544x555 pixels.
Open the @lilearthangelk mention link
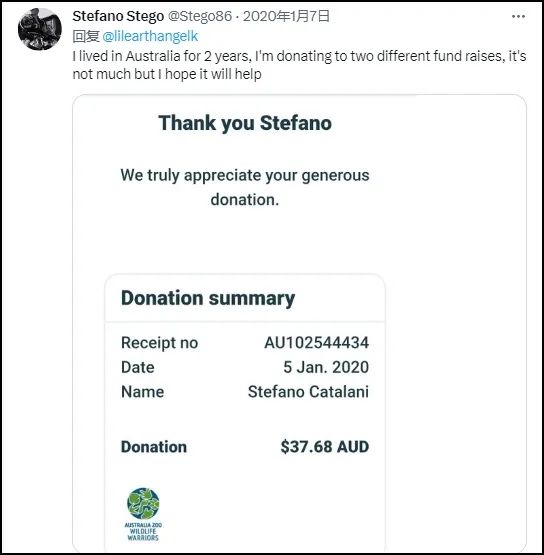coord(150,36)
